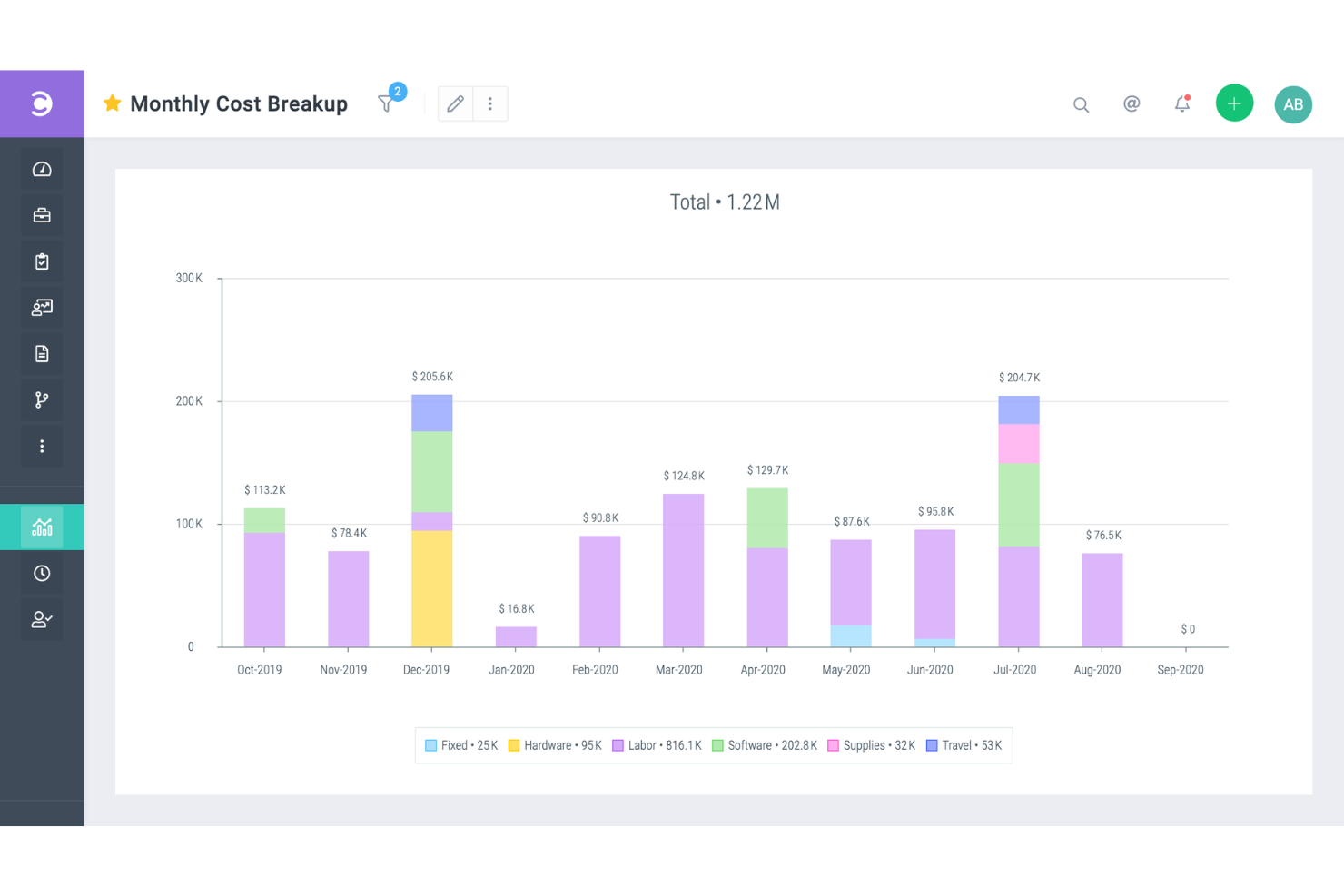Toggle the favorite star next to title

(x=112, y=103)
